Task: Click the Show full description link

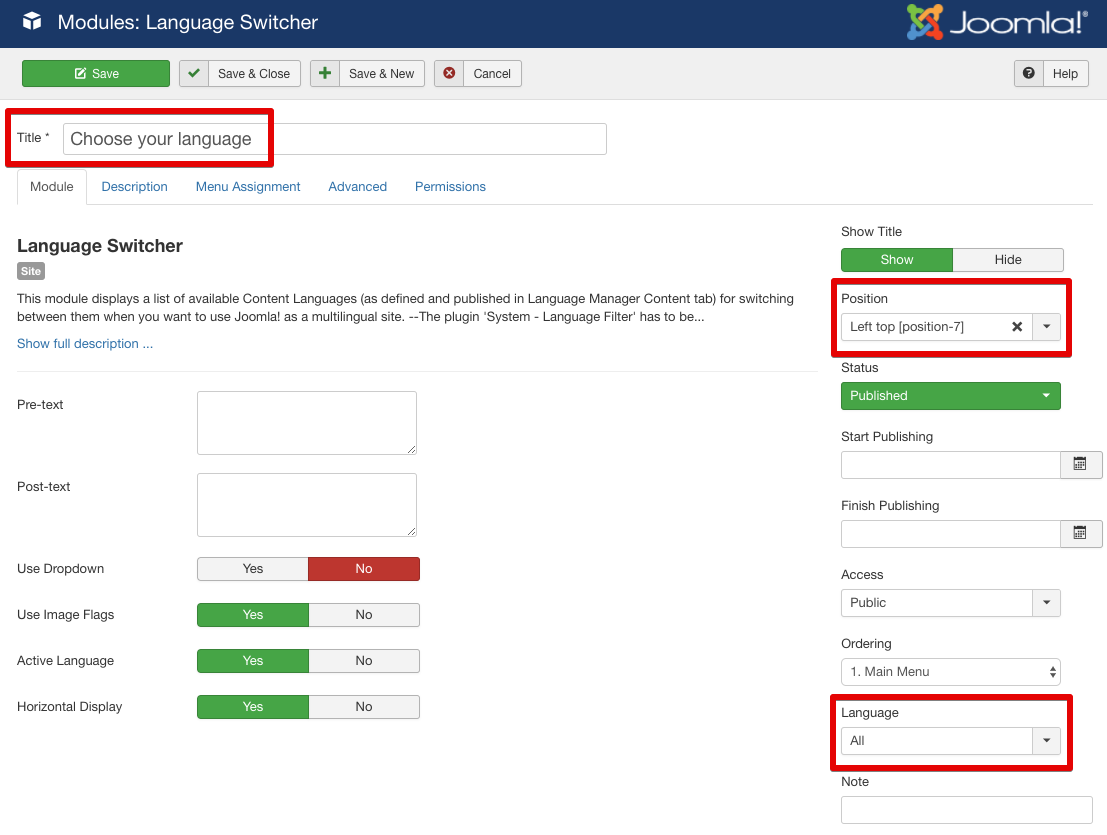Action: click(85, 344)
